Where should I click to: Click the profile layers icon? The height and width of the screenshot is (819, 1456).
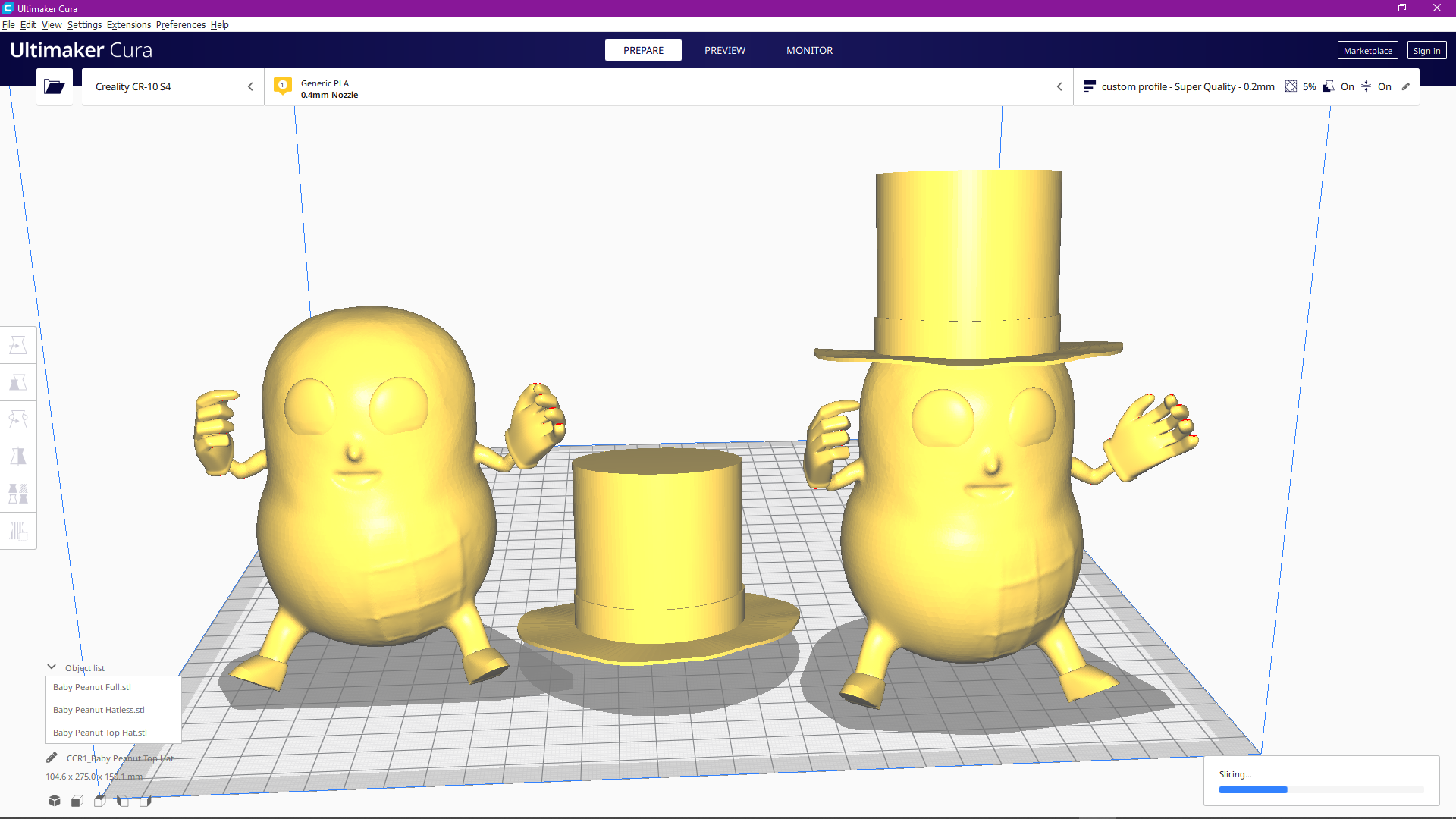[x=1090, y=86]
